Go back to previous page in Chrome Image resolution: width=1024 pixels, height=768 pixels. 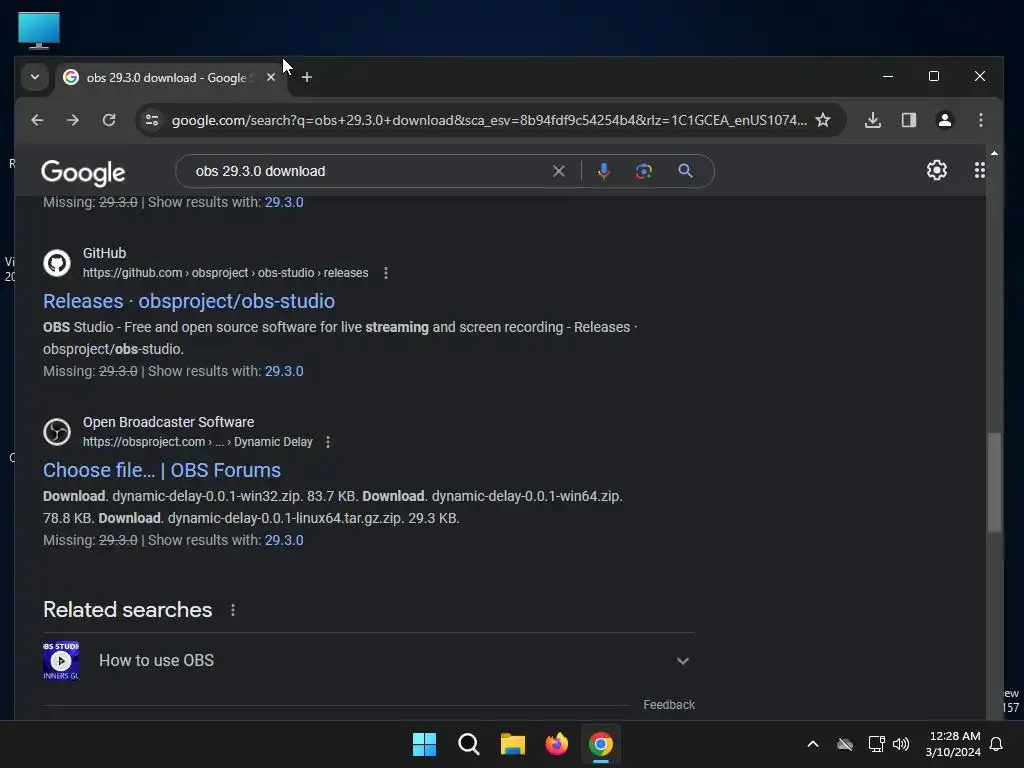click(x=37, y=120)
